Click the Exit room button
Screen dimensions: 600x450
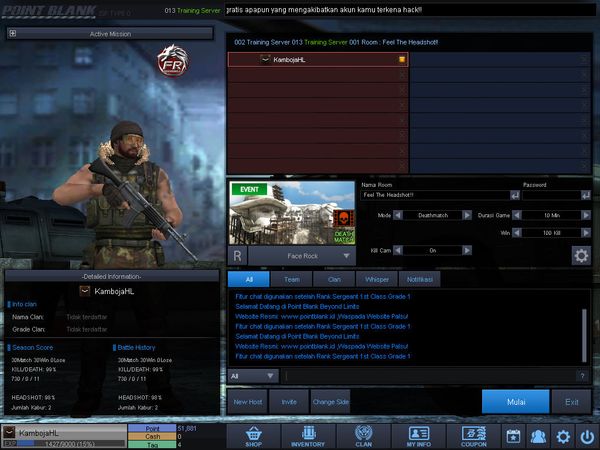[572, 402]
